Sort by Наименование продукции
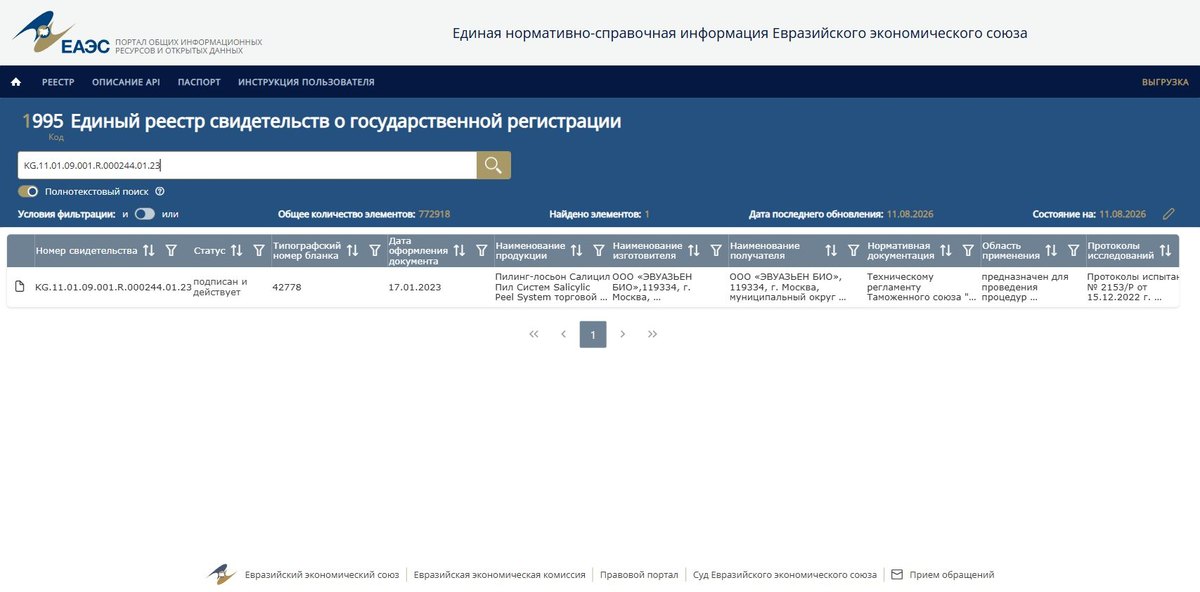 (x=576, y=251)
